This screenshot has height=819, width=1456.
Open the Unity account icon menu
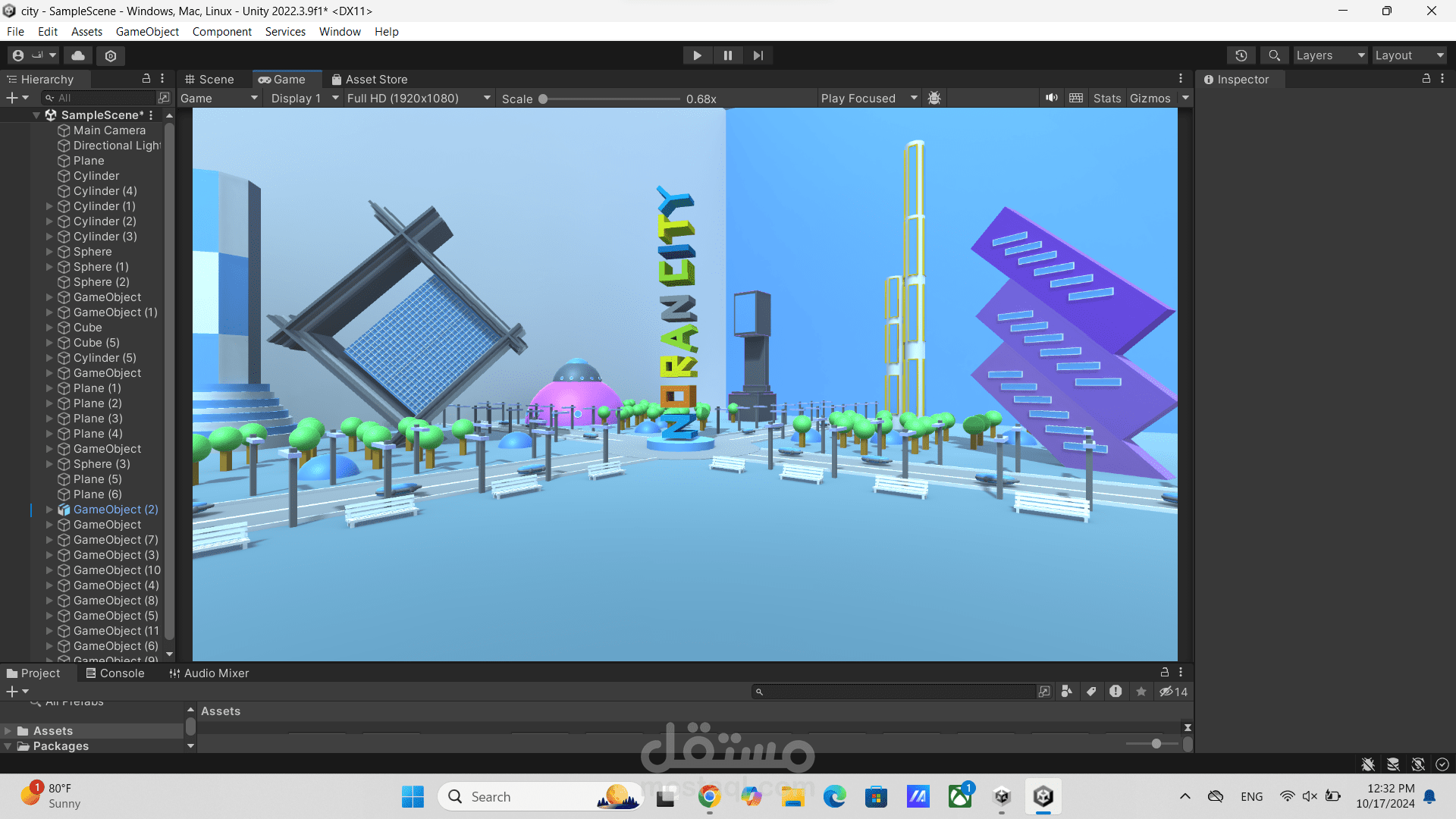(x=33, y=55)
